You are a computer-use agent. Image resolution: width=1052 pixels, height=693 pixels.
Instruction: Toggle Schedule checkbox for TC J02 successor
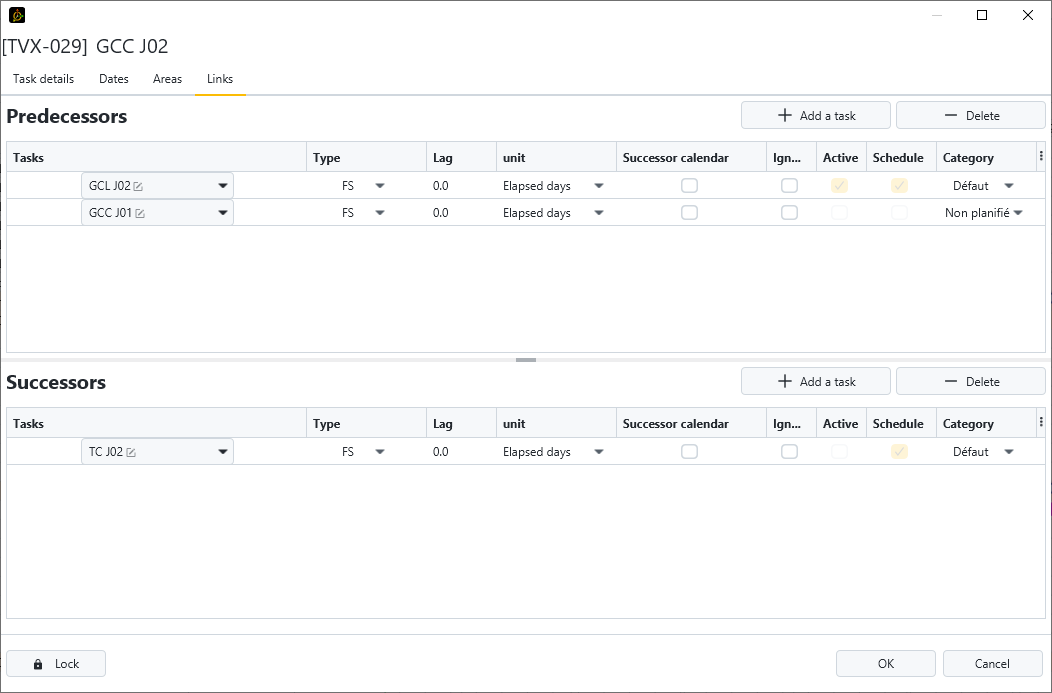pos(899,452)
